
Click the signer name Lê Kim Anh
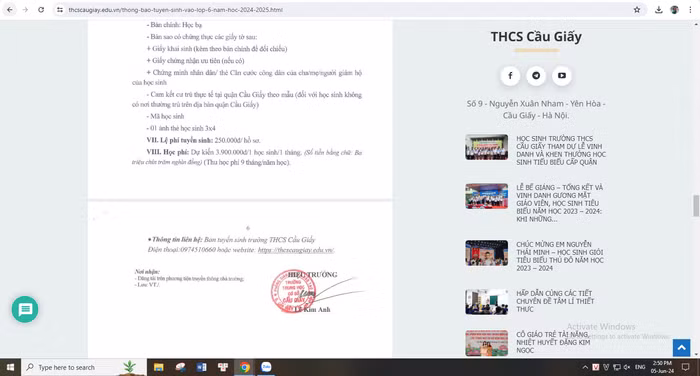pyautogui.click(x=312, y=309)
